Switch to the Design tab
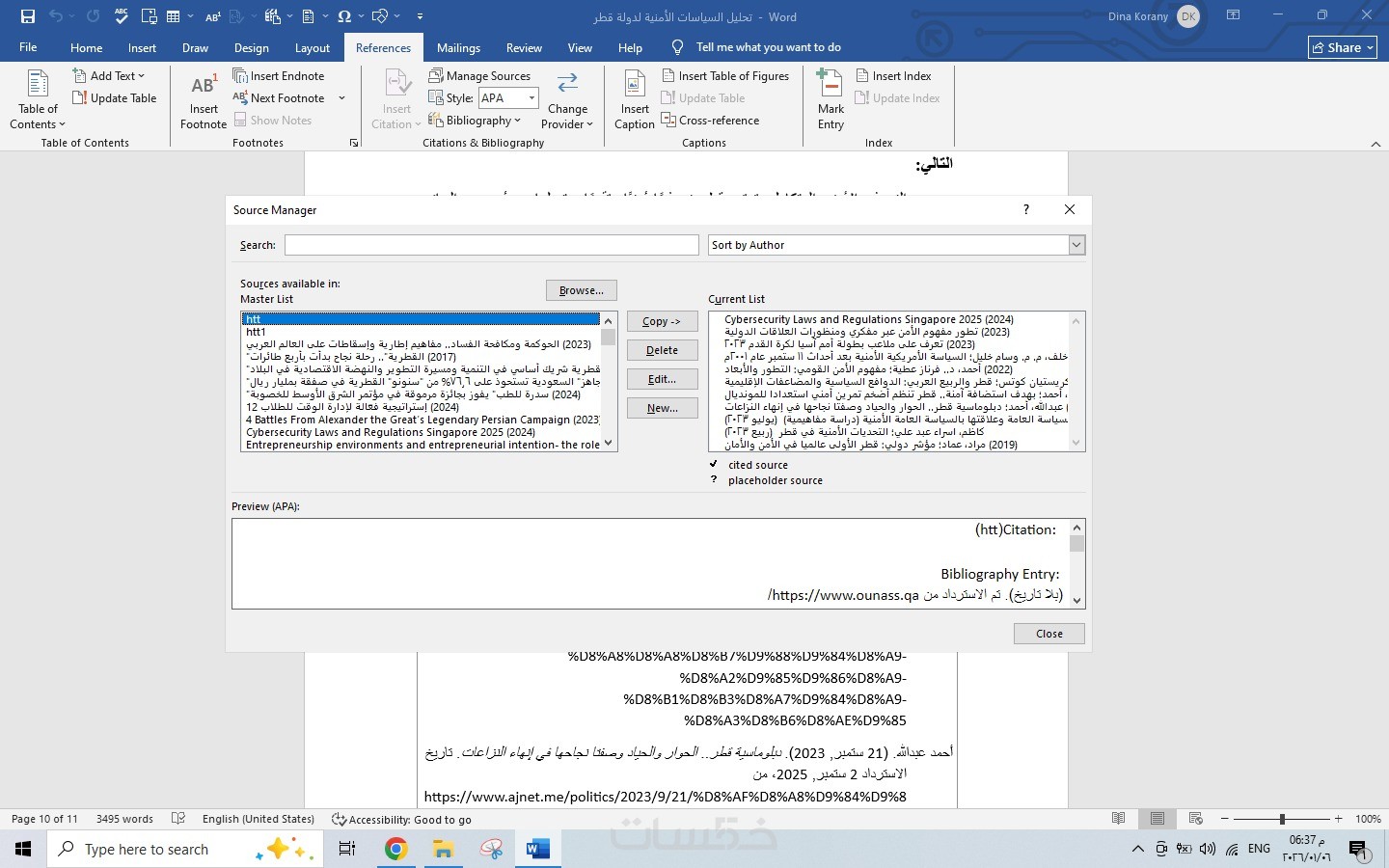Viewport: 1389px width, 868px height. click(251, 47)
